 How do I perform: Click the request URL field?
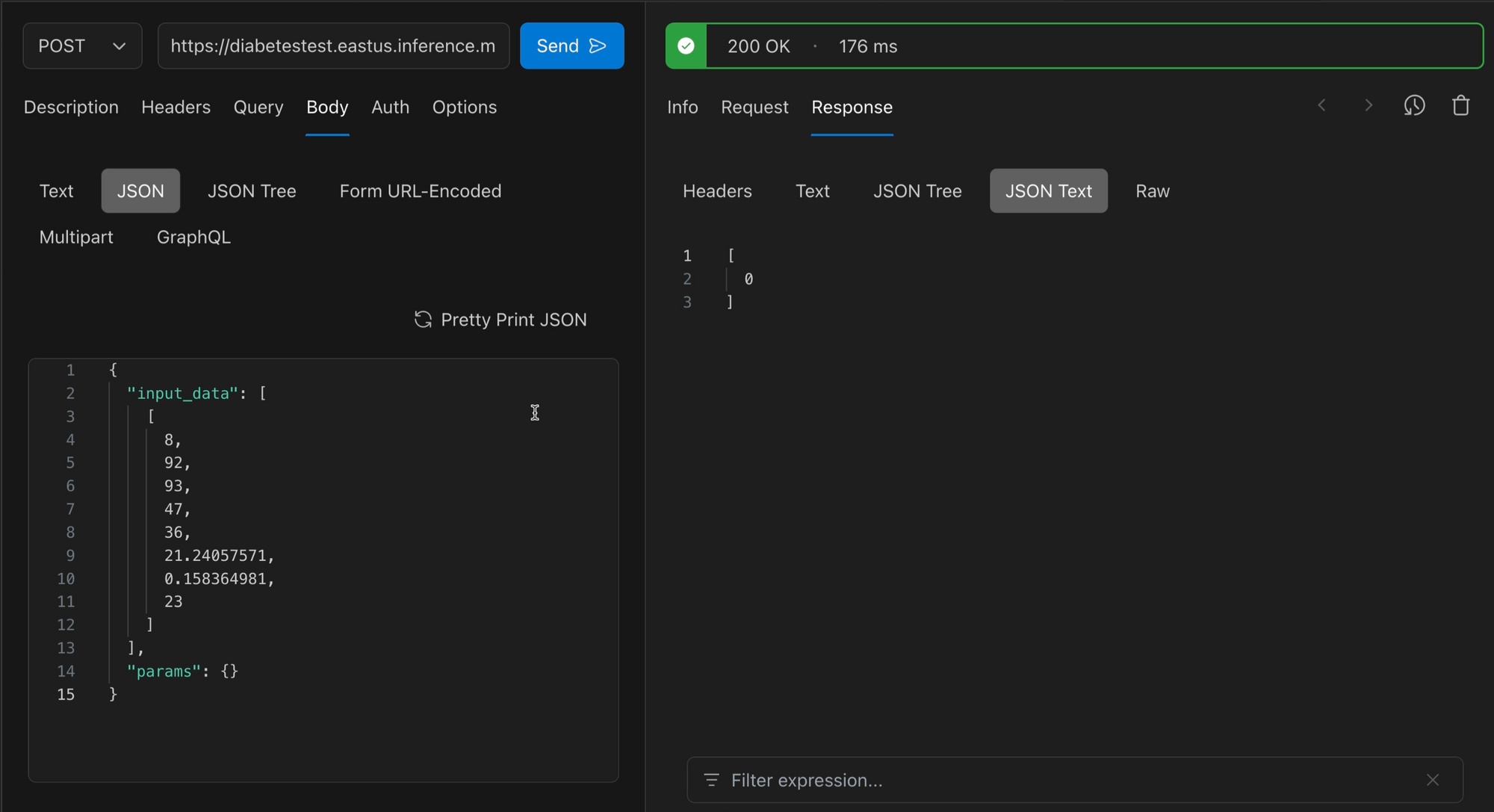click(333, 46)
